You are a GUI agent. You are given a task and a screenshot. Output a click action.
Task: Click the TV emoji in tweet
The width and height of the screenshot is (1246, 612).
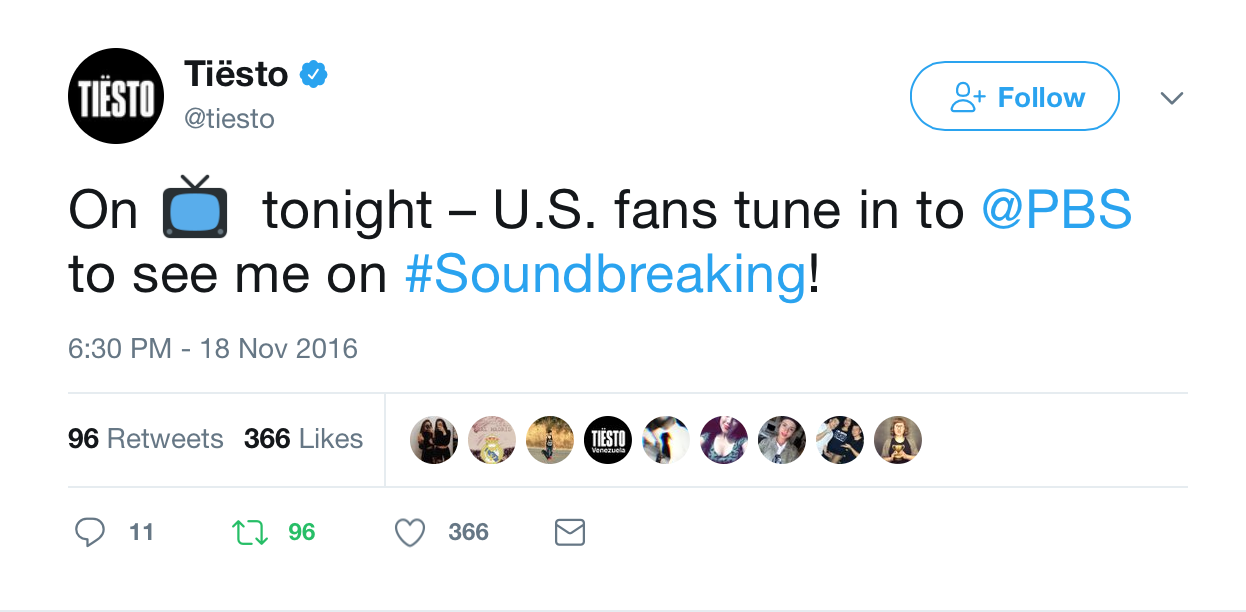tap(196, 207)
